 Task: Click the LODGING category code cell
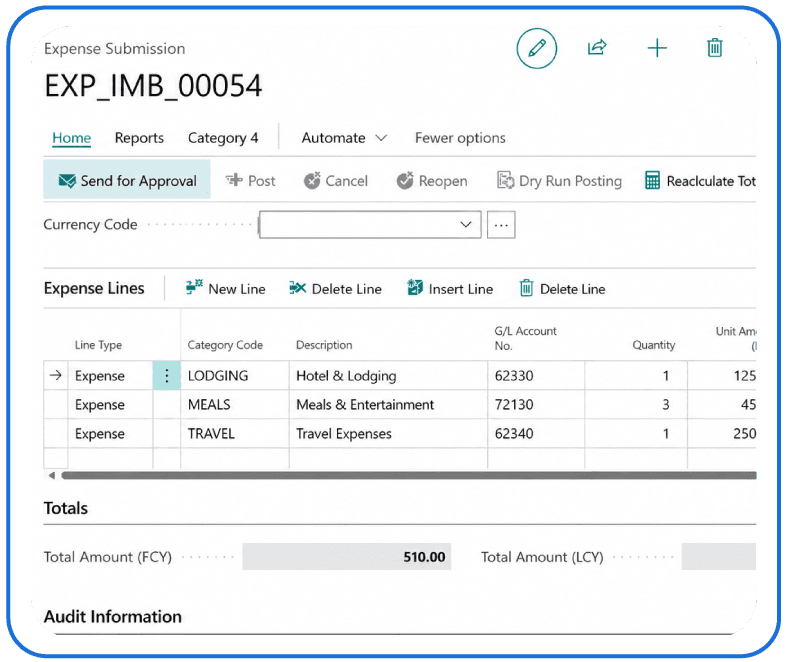(x=235, y=375)
